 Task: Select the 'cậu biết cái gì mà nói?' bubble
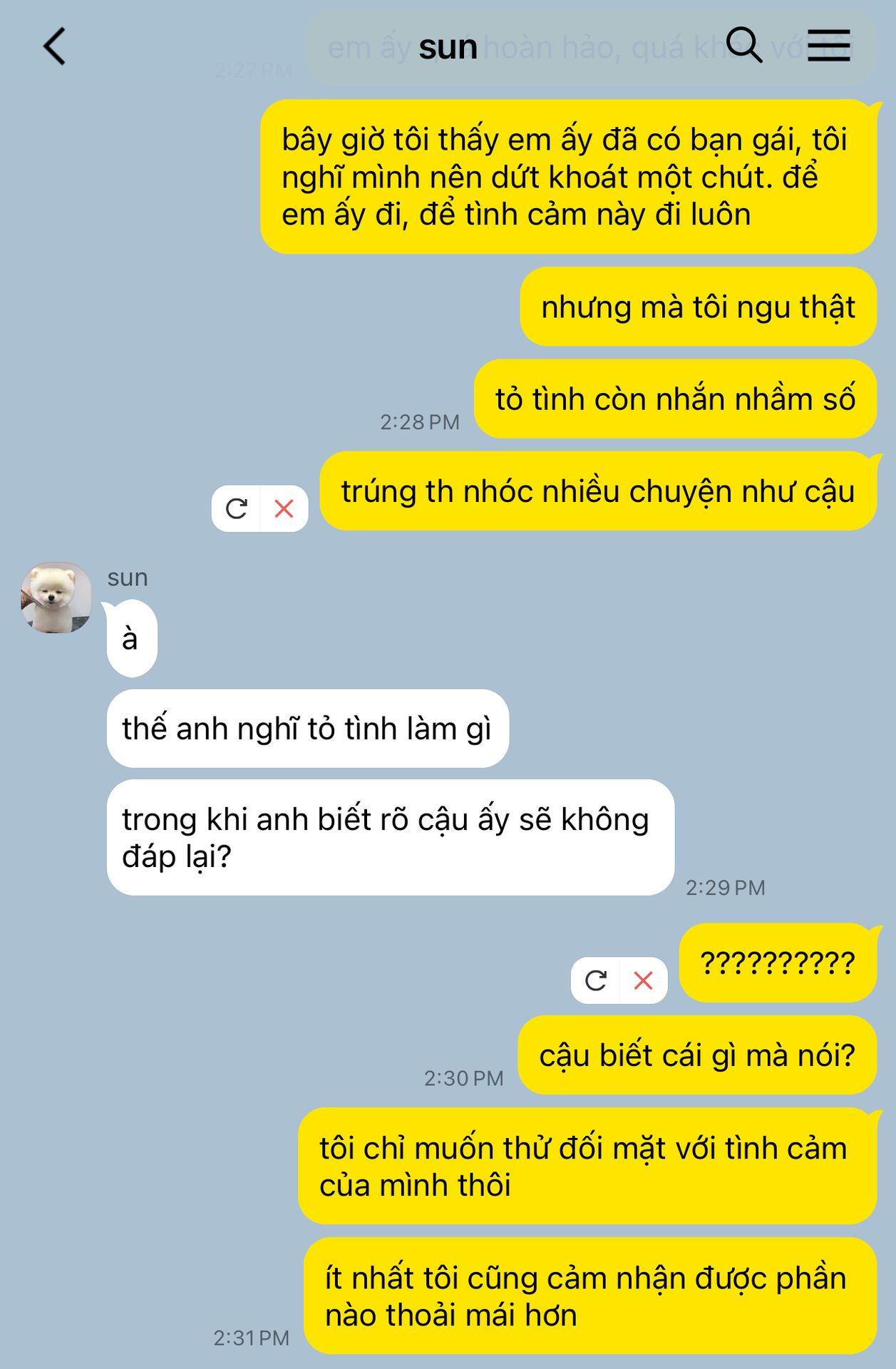[x=697, y=1055]
